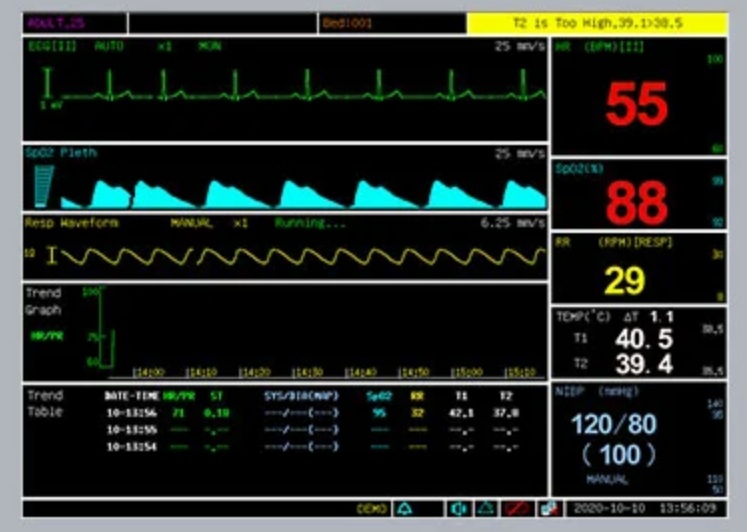Screen dimensions: 747x532
Task: Select the ADULT patient type label
Action: (x=56, y=23)
